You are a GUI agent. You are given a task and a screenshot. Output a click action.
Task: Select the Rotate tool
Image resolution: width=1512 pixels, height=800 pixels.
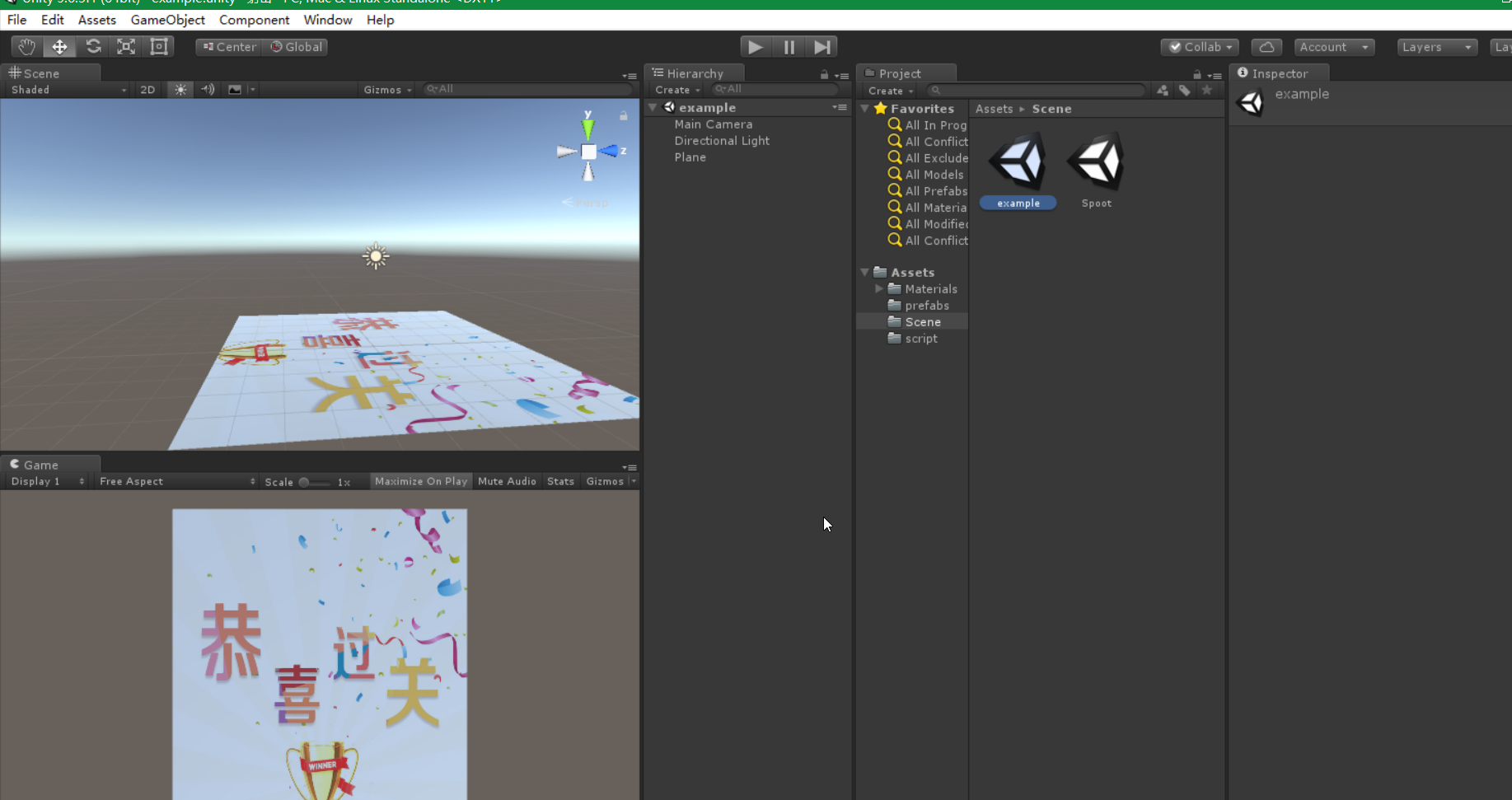point(93,47)
